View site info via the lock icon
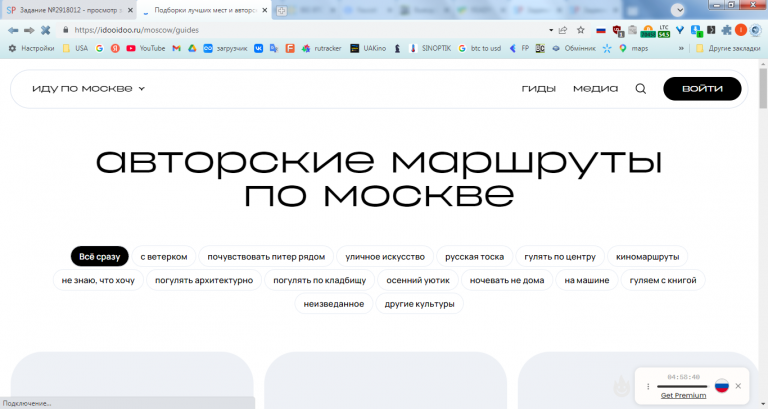Viewport: 768px width, 409px height. pos(65,30)
